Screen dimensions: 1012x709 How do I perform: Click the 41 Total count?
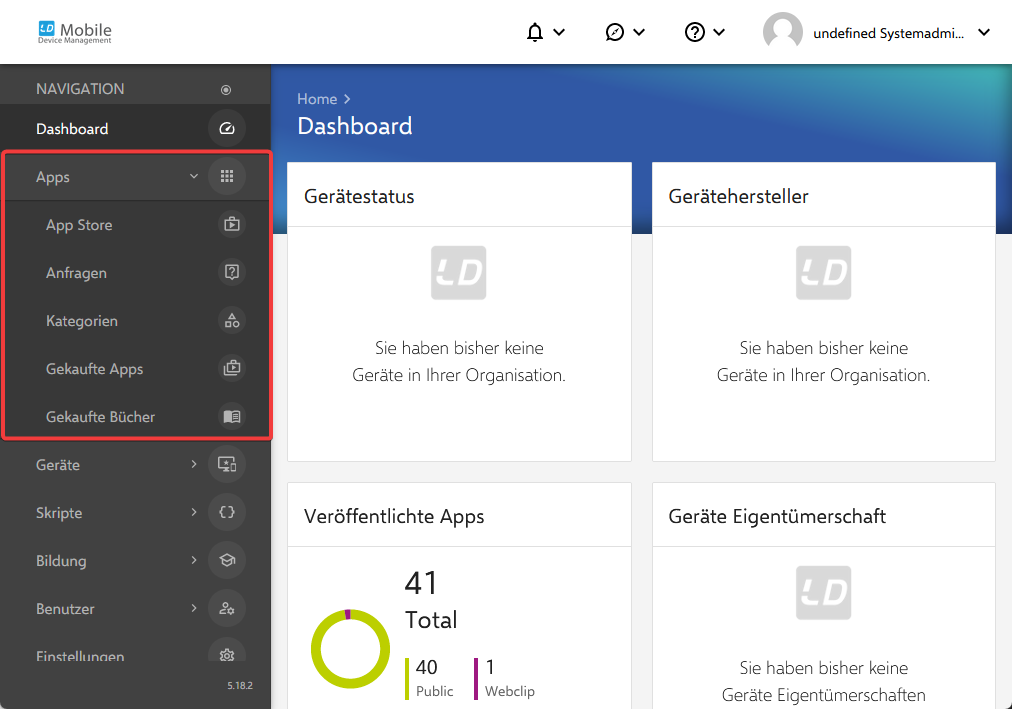coord(431,600)
